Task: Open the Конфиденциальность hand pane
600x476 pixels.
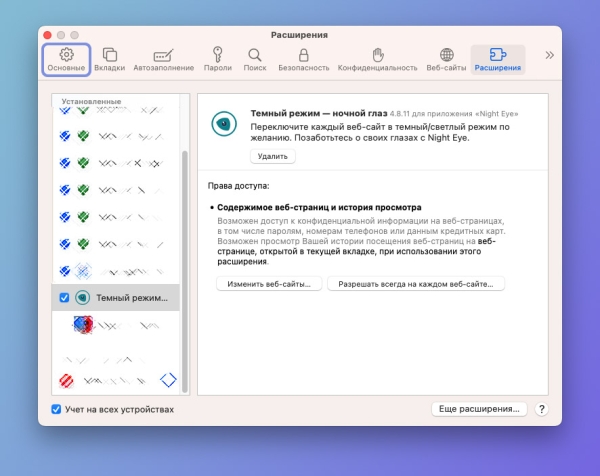Action: [377, 59]
